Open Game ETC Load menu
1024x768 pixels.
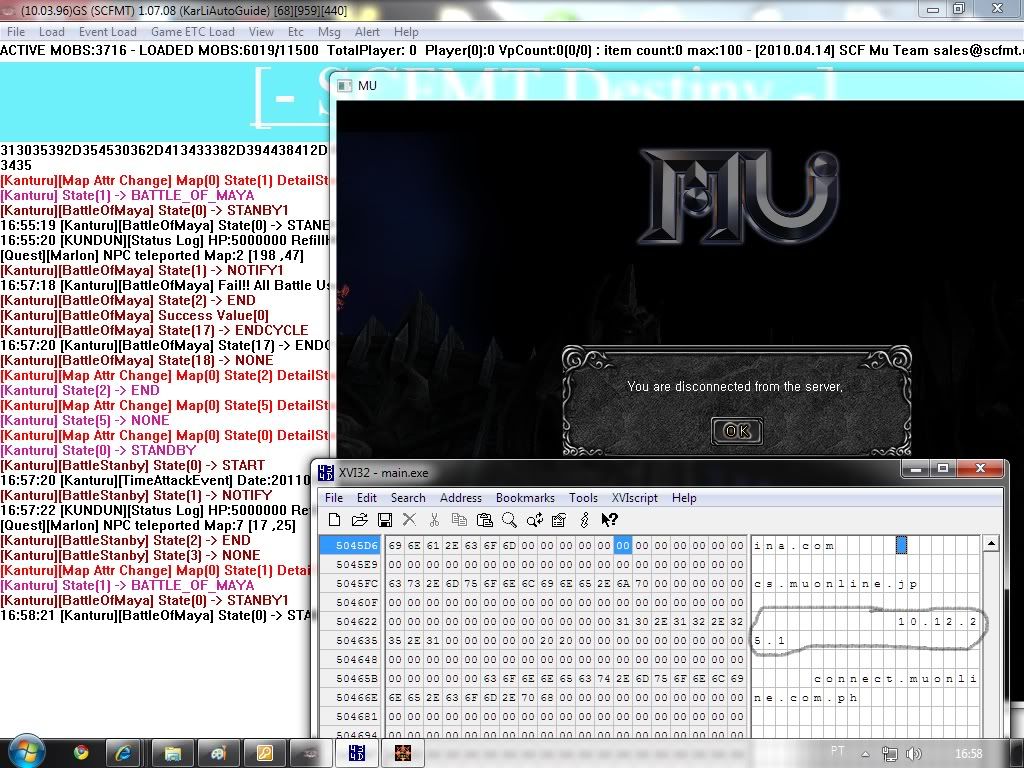pos(193,32)
